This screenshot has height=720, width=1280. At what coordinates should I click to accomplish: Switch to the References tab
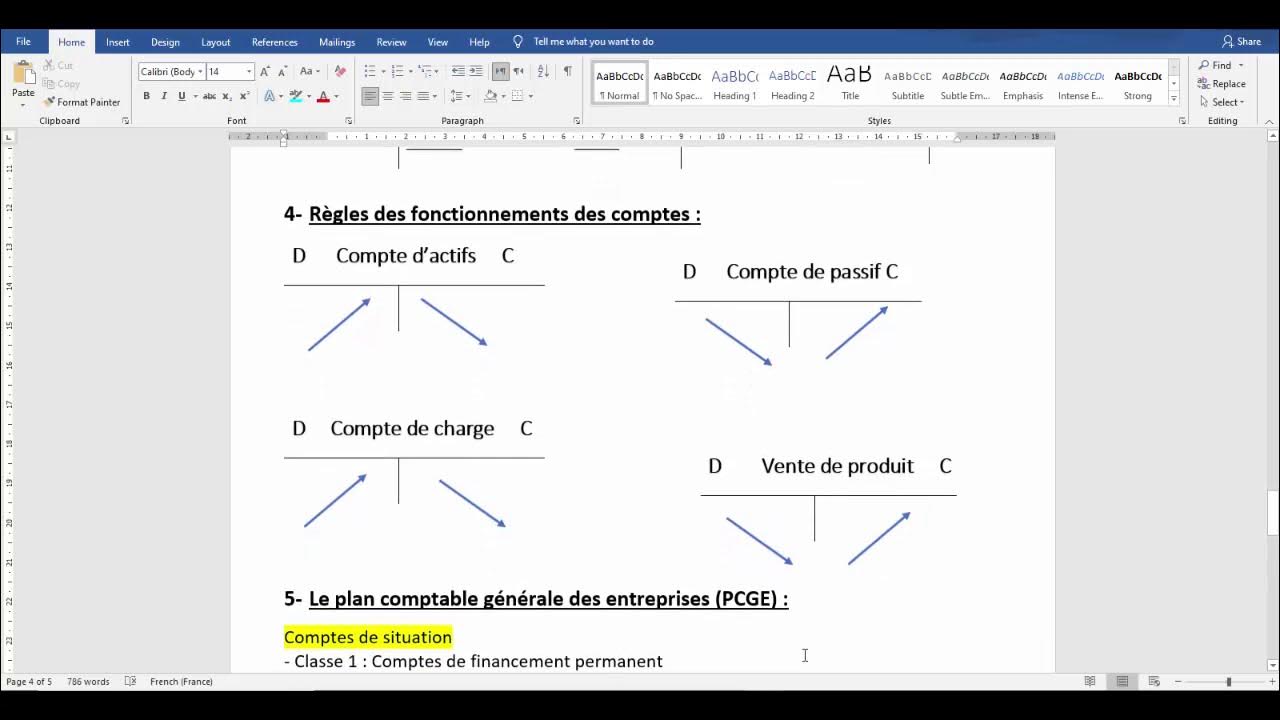(274, 42)
